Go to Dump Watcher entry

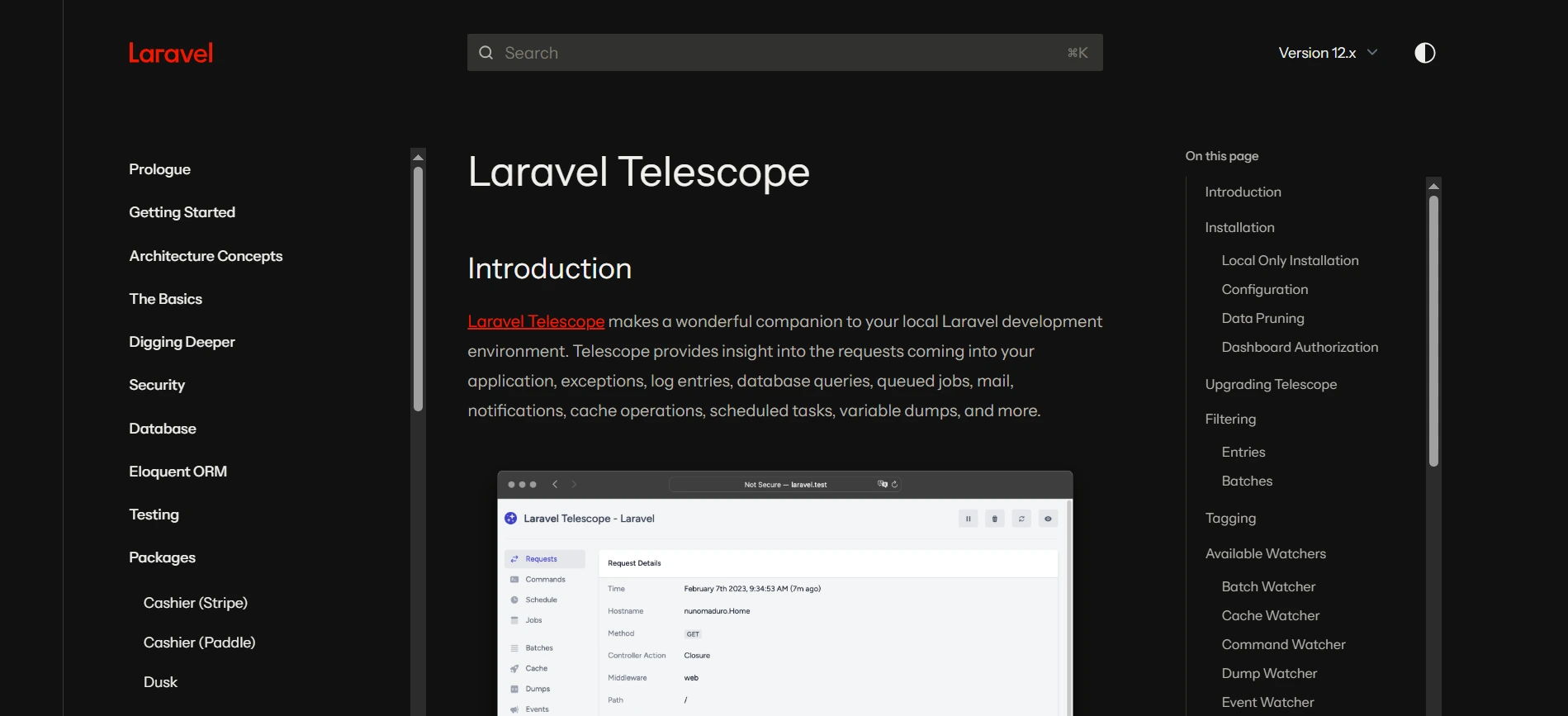(1269, 673)
